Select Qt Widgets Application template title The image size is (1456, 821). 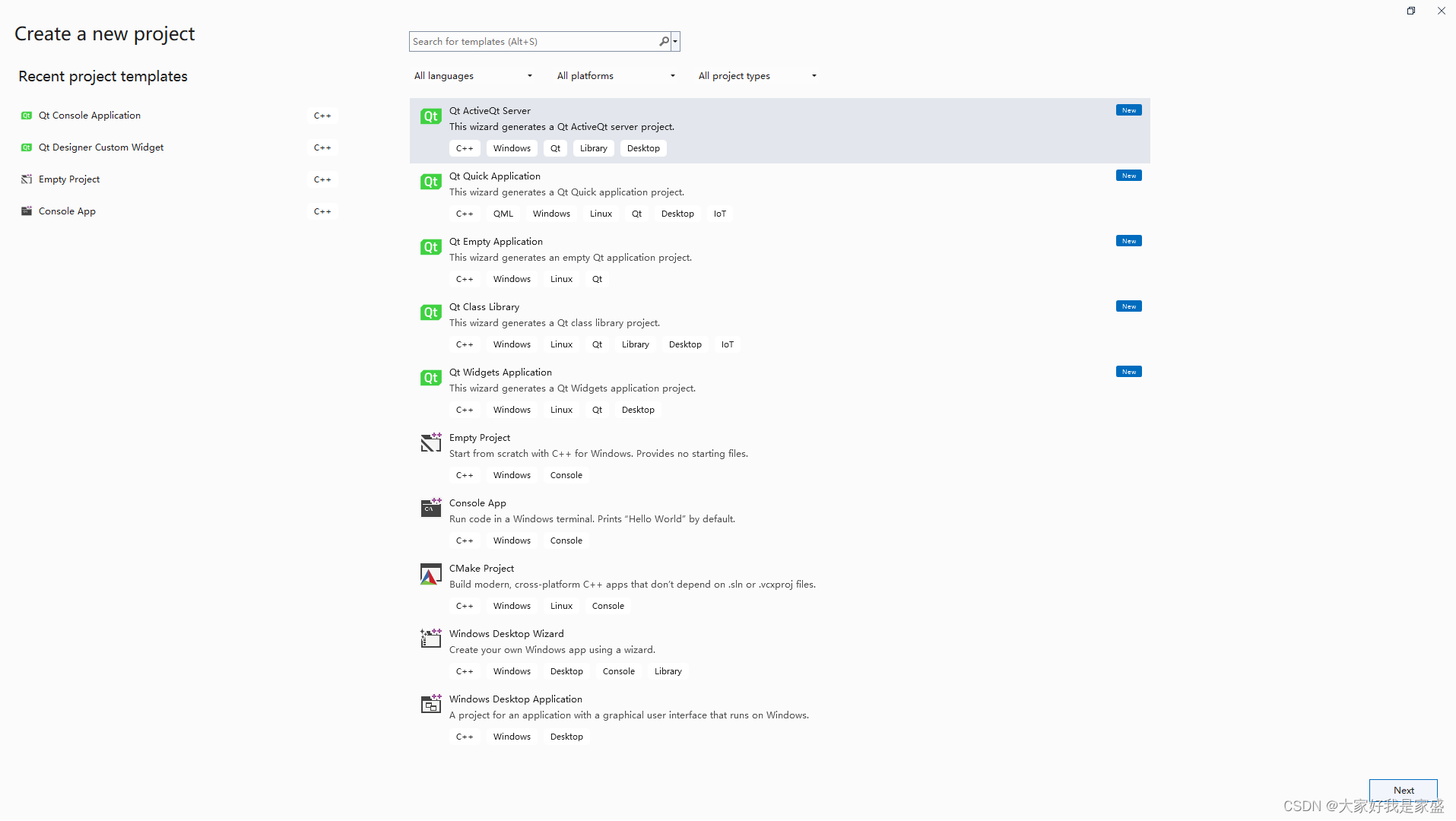pos(500,372)
